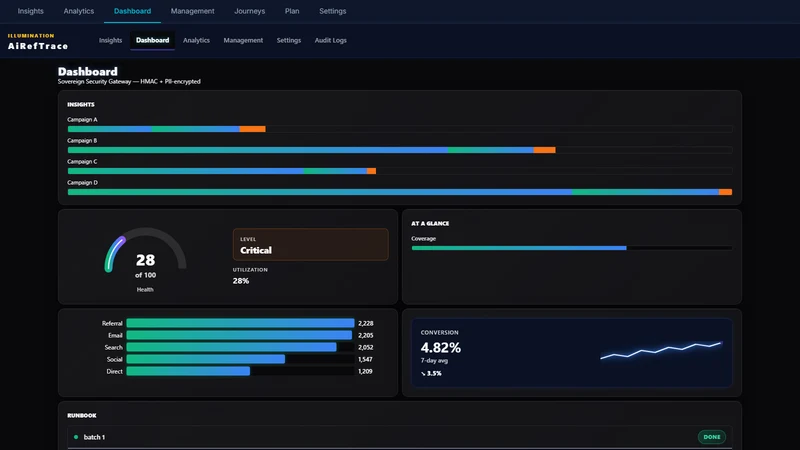800x450 pixels.
Task: Click the 3.5% trend arrow indicator
Action: click(431, 373)
